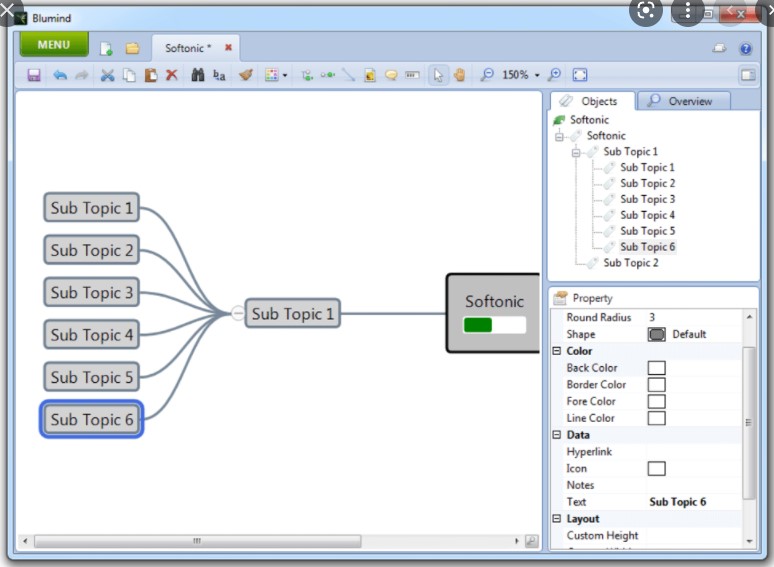Screen dimensions: 774x567
Task: Delete the selection with the red X icon
Action: 171,75
